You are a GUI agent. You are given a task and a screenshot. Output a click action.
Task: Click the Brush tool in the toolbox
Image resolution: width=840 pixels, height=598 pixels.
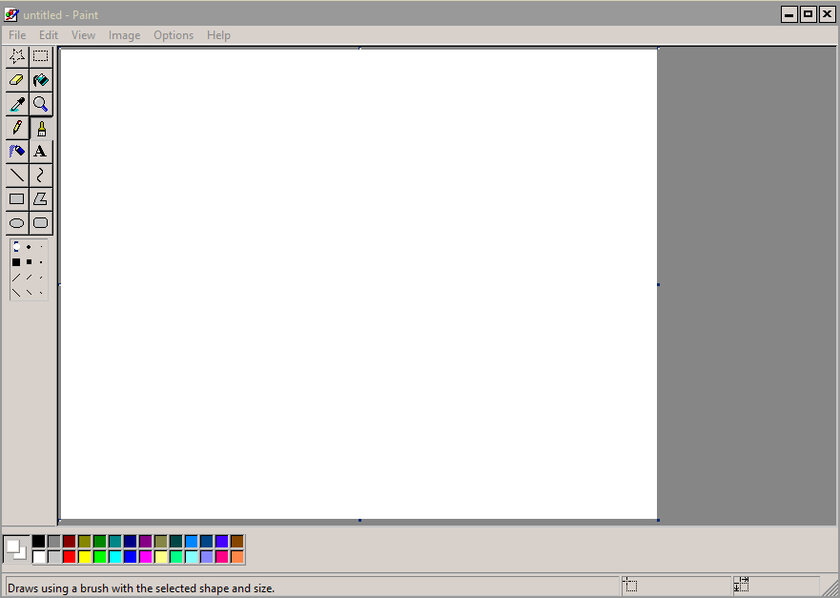tap(41, 128)
